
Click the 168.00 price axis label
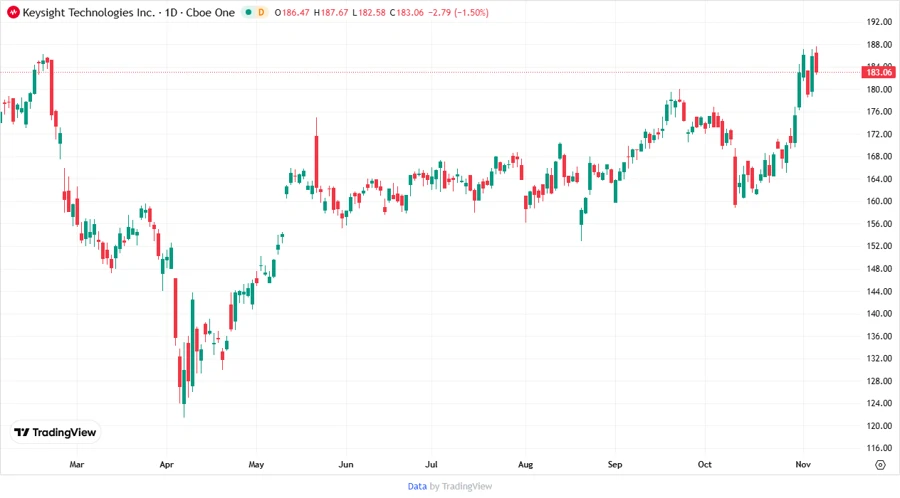click(879, 156)
